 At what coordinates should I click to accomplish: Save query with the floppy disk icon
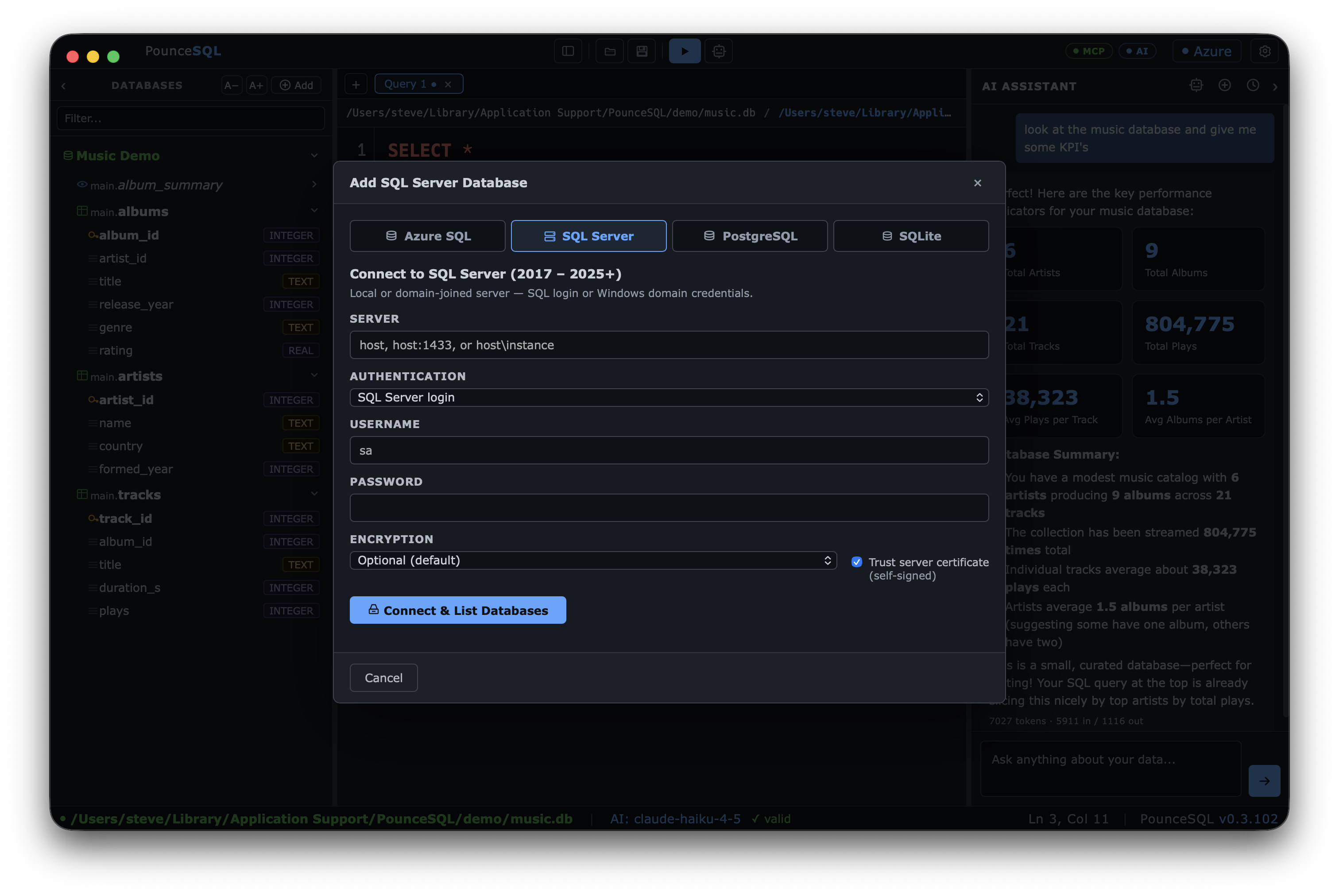click(642, 51)
